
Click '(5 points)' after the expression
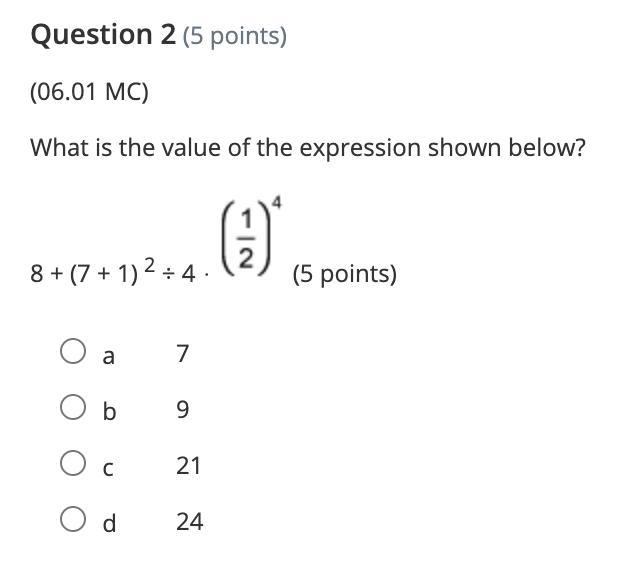[x=344, y=274]
